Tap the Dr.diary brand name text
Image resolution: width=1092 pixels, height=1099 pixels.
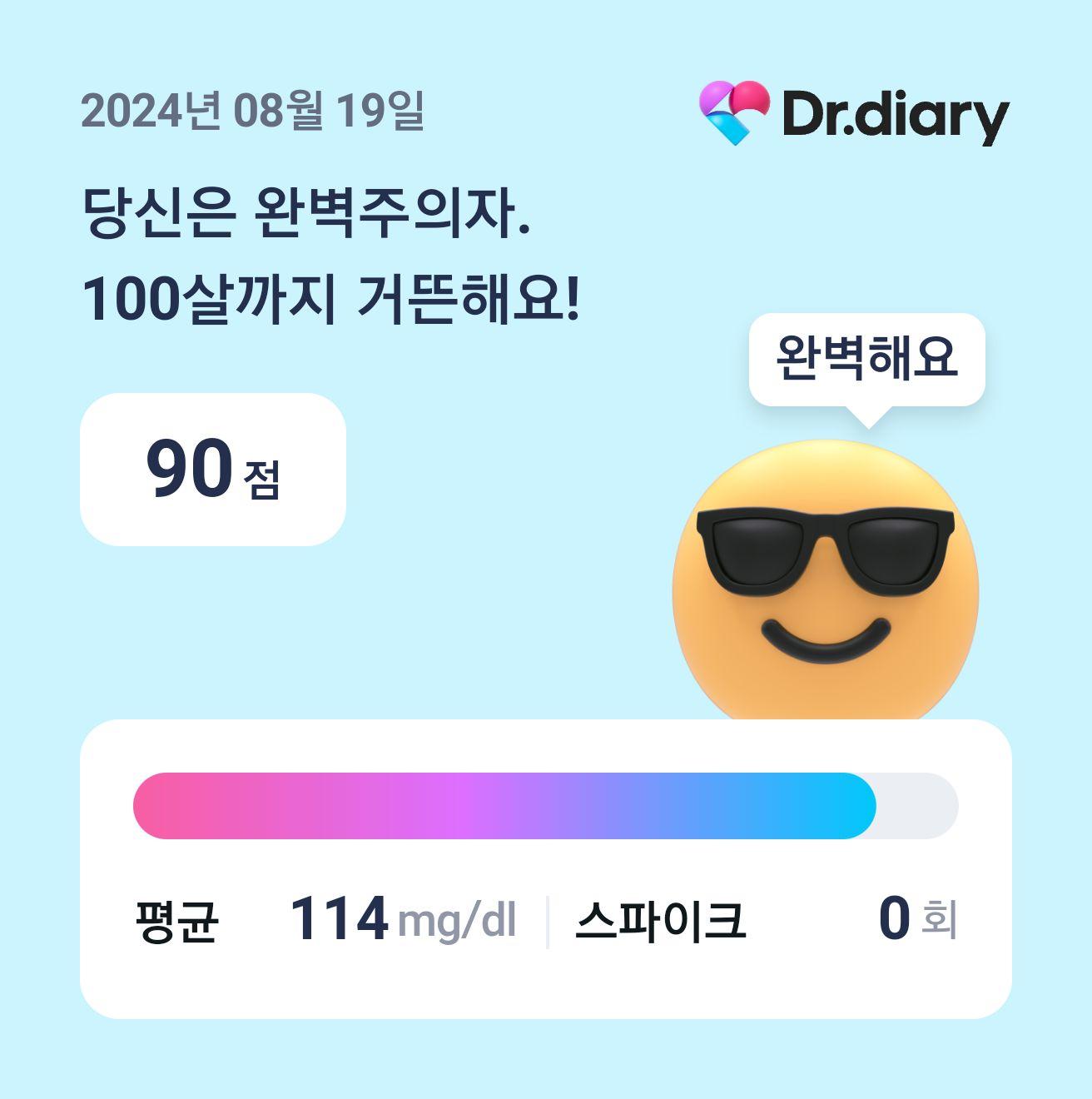tap(896, 117)
